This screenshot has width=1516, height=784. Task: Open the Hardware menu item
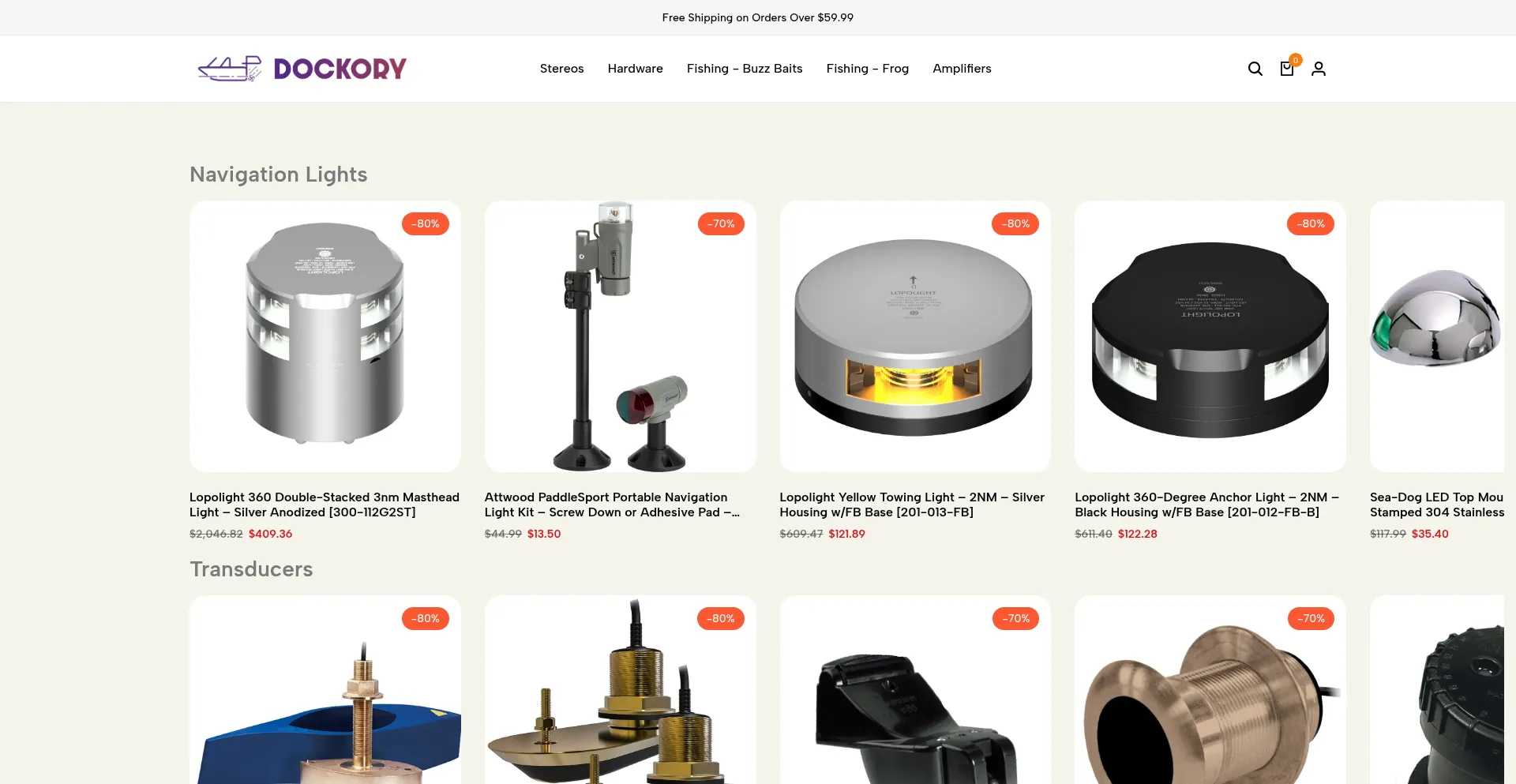click(636, 69)
